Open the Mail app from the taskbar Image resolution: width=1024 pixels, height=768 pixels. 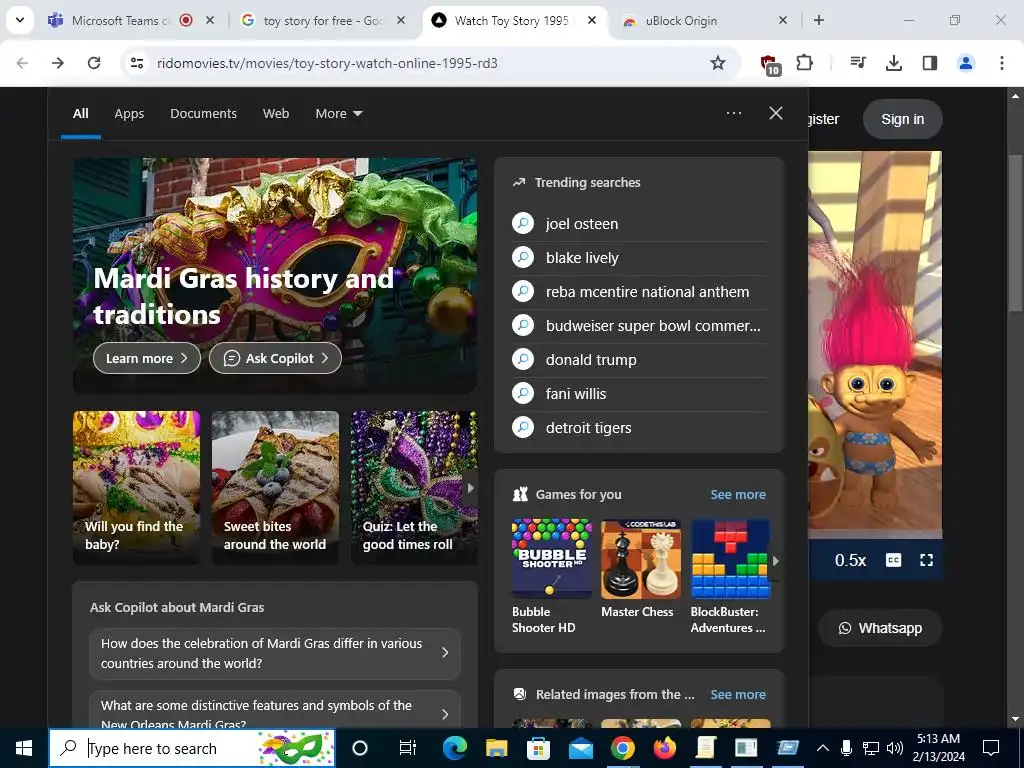[x=581, y=748]
